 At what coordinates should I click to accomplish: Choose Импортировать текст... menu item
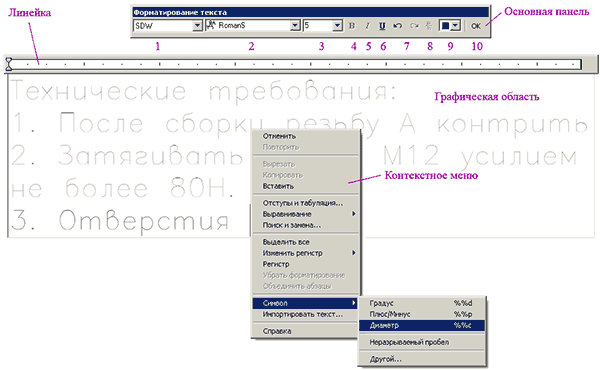[305, 314]
